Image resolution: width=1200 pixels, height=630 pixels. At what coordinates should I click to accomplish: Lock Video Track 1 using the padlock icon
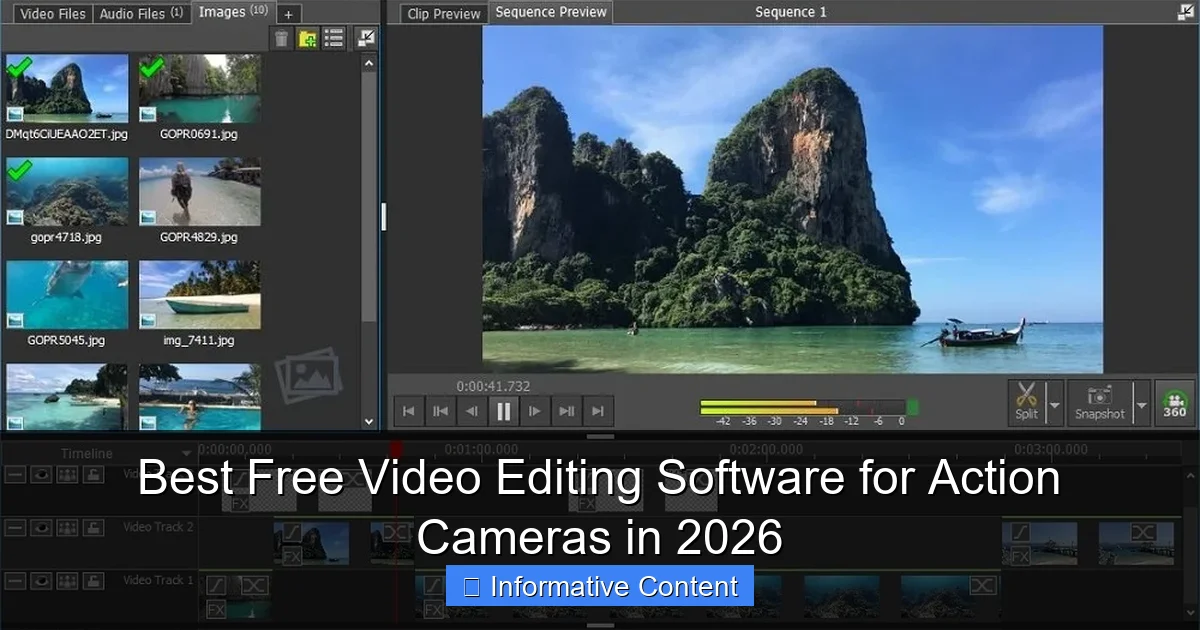point(94,580)
